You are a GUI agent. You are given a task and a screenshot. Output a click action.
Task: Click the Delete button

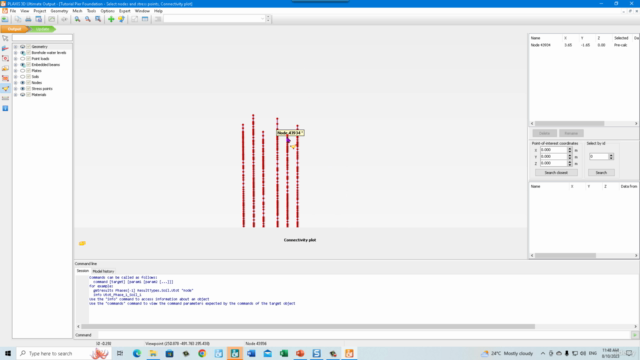pos(544,133)
